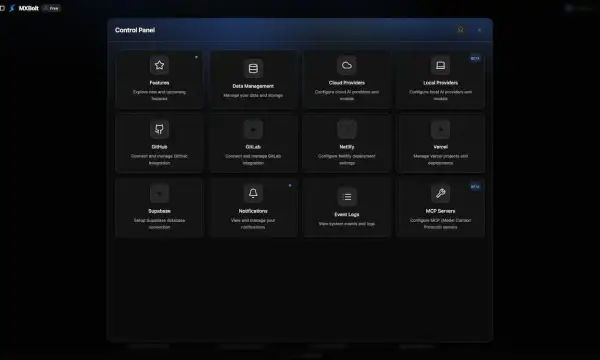Click 'Manage your data and storage' description
The width and height of the screenshot is (600, 360).
point(253,95)
